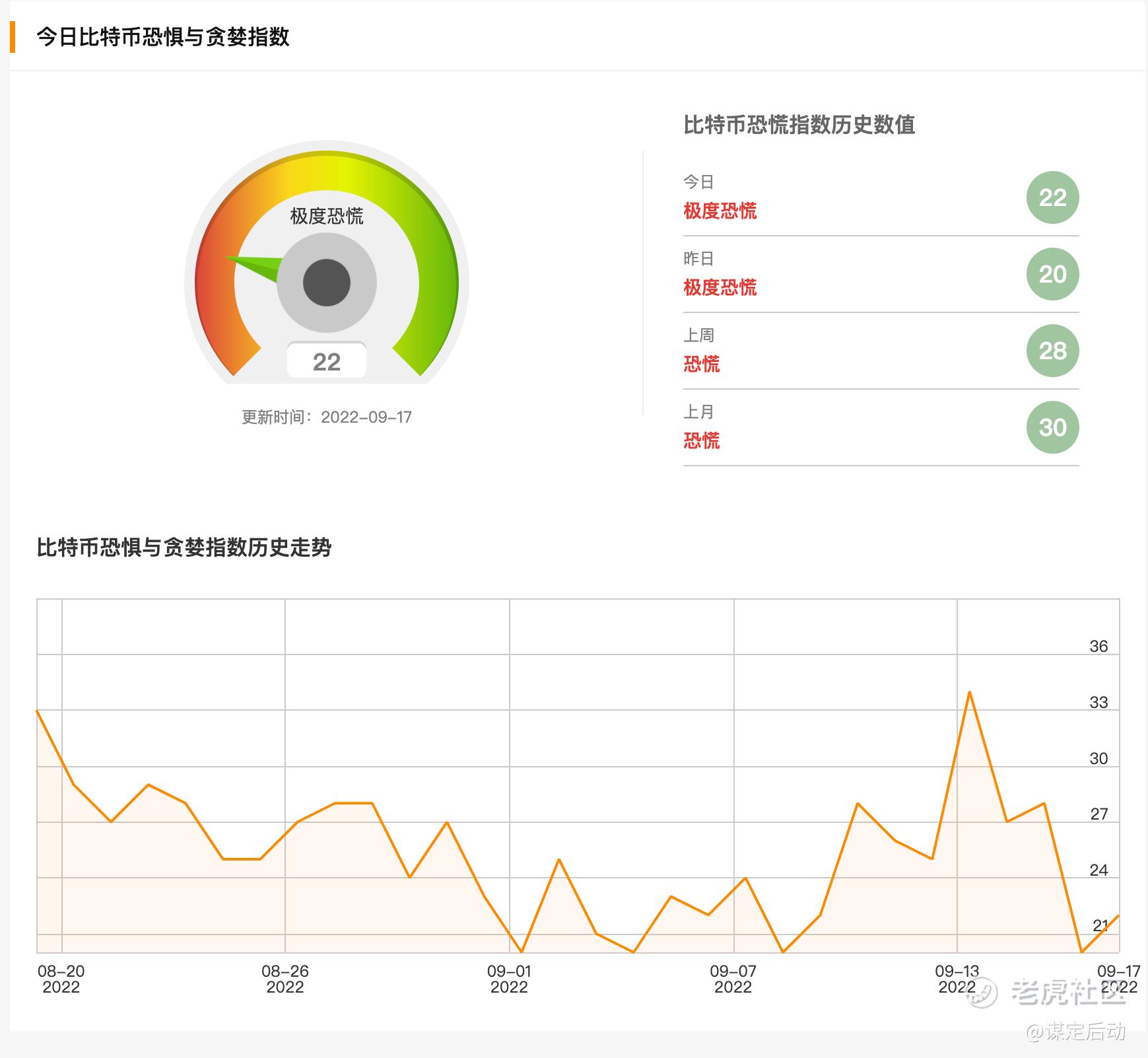
Task: Click the 09-13 peak on the trend line
Action: tap(969, 693)
